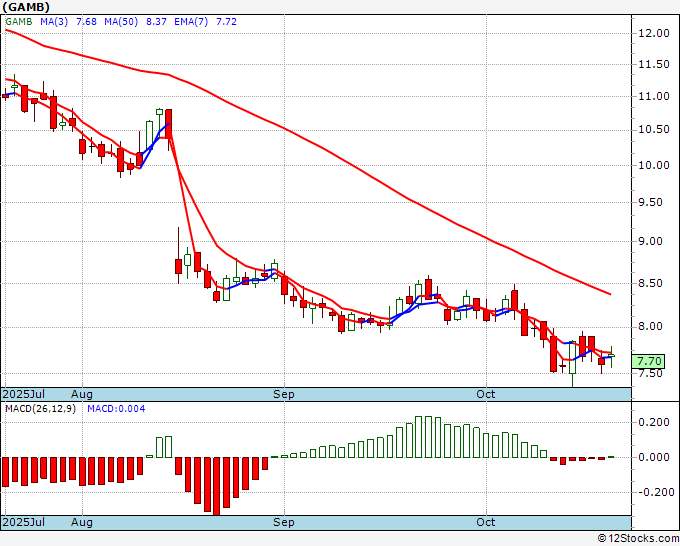
Task: Click the EMA(7) value 7.72
Action: (226, 21)
